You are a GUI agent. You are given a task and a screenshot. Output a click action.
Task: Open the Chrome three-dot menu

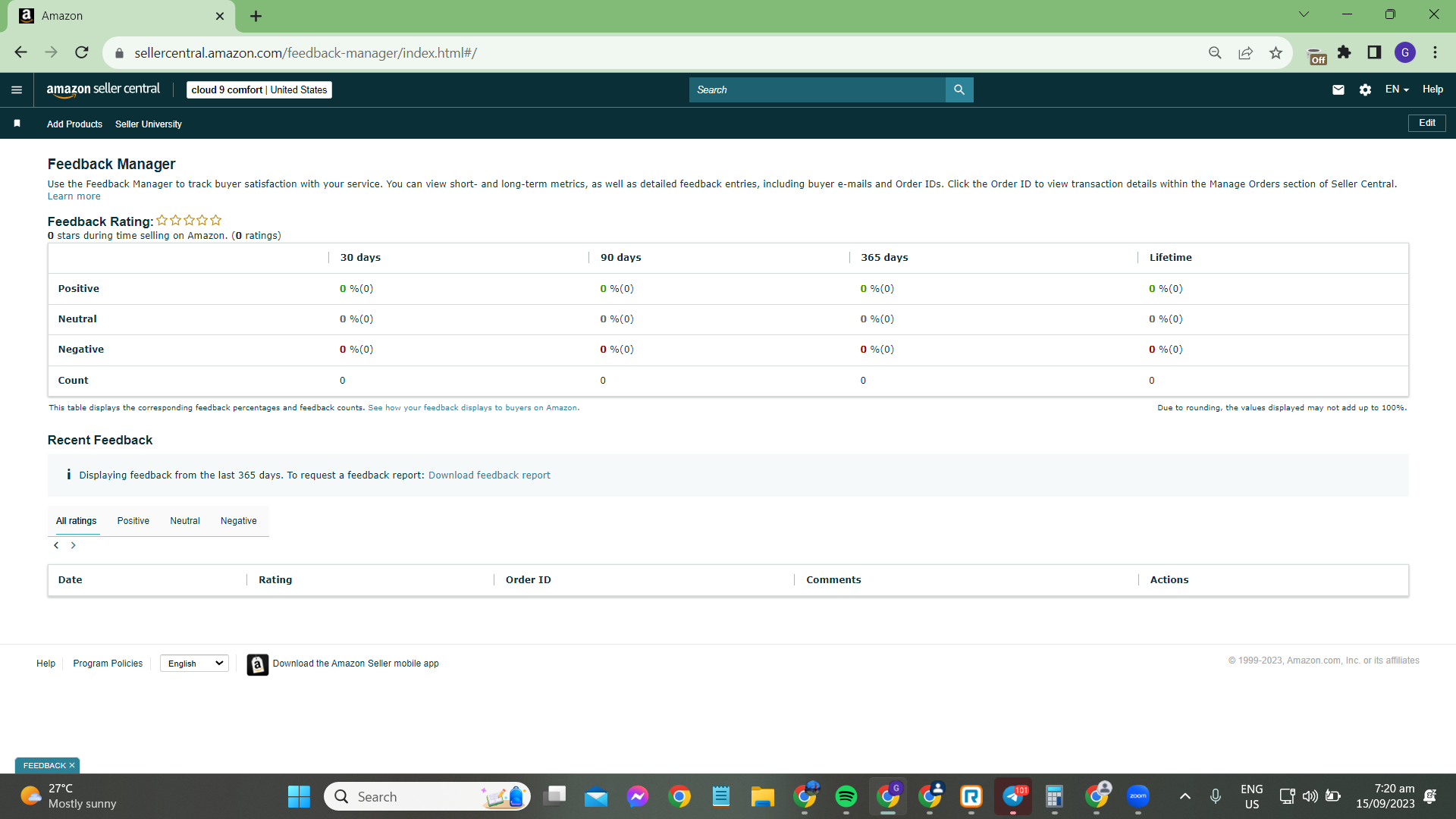[1435, 52]
